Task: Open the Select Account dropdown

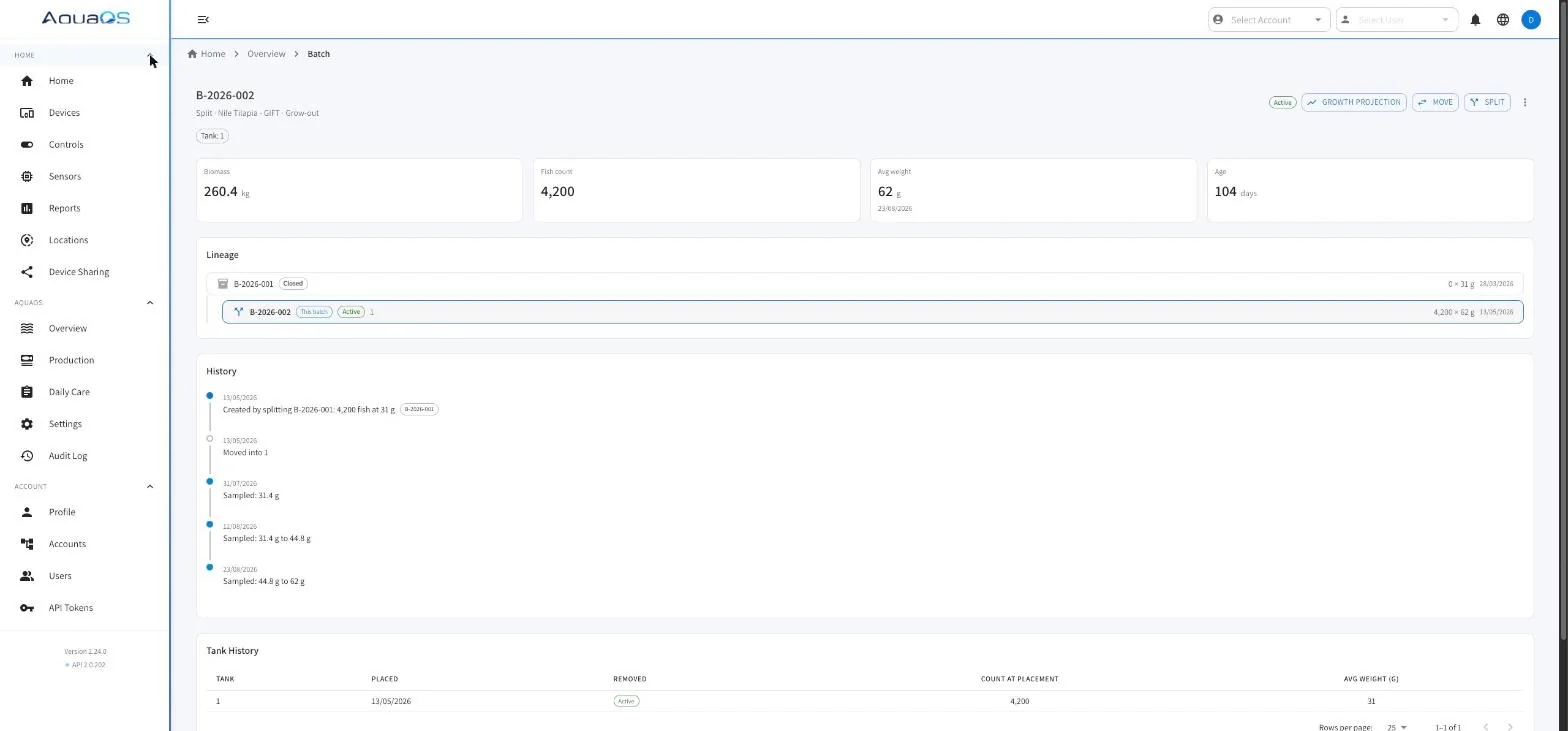Action: (x=1269, y=20)
